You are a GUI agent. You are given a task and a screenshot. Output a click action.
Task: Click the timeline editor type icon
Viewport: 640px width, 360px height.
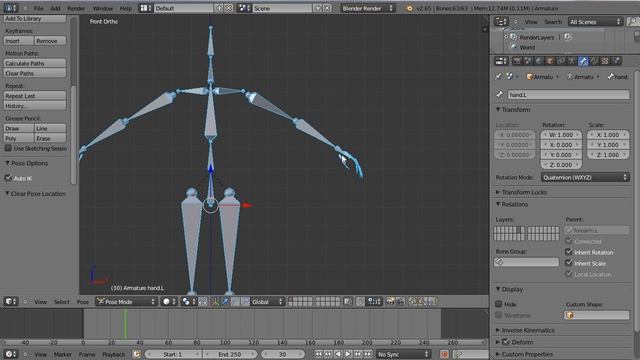click(x=11, y=354)
